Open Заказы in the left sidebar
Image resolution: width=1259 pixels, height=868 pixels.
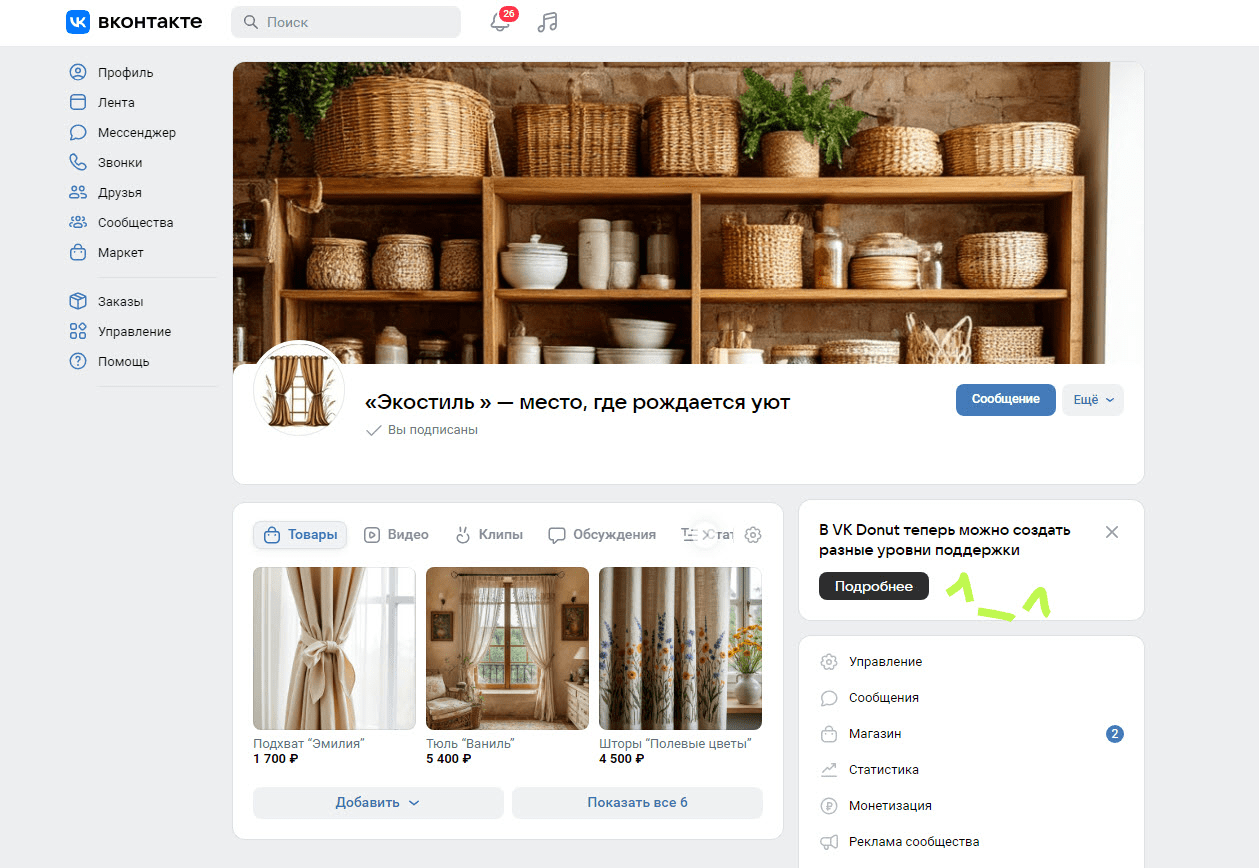point(120,302)
